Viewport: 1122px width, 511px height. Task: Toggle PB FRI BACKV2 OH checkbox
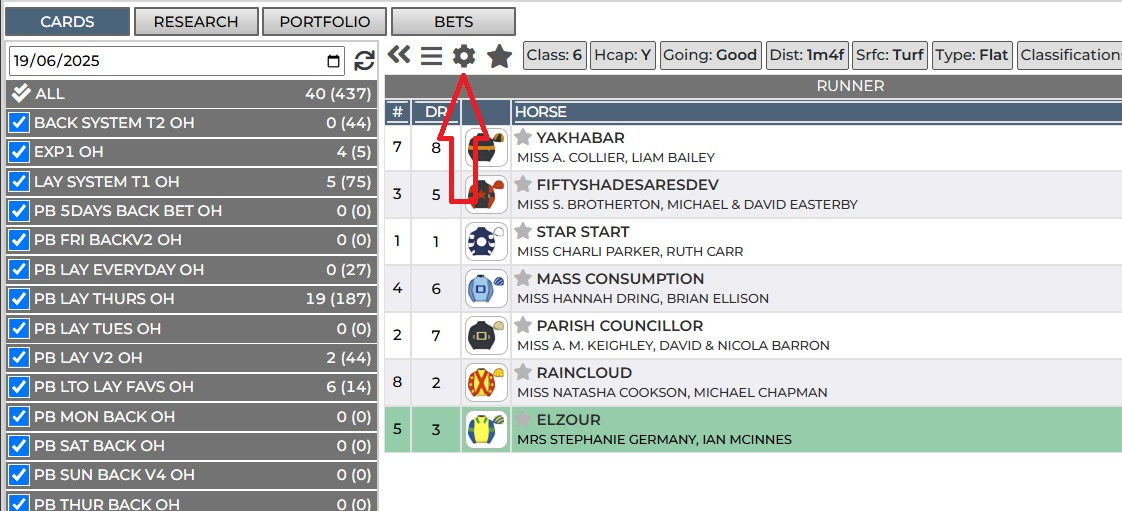pyautogui.click(x=19, y=240)
